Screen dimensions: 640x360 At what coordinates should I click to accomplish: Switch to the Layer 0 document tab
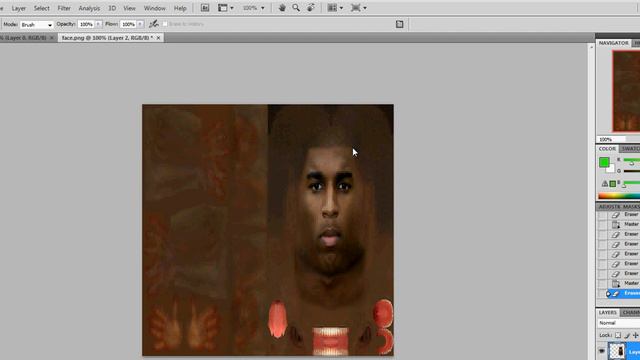tap(23, 38)
